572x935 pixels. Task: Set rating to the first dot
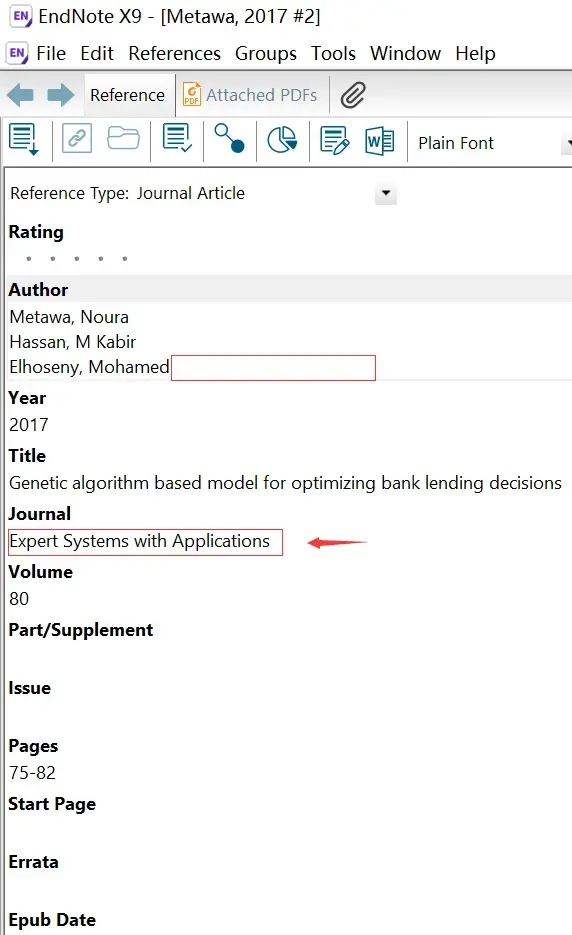(x=29, y=259)
